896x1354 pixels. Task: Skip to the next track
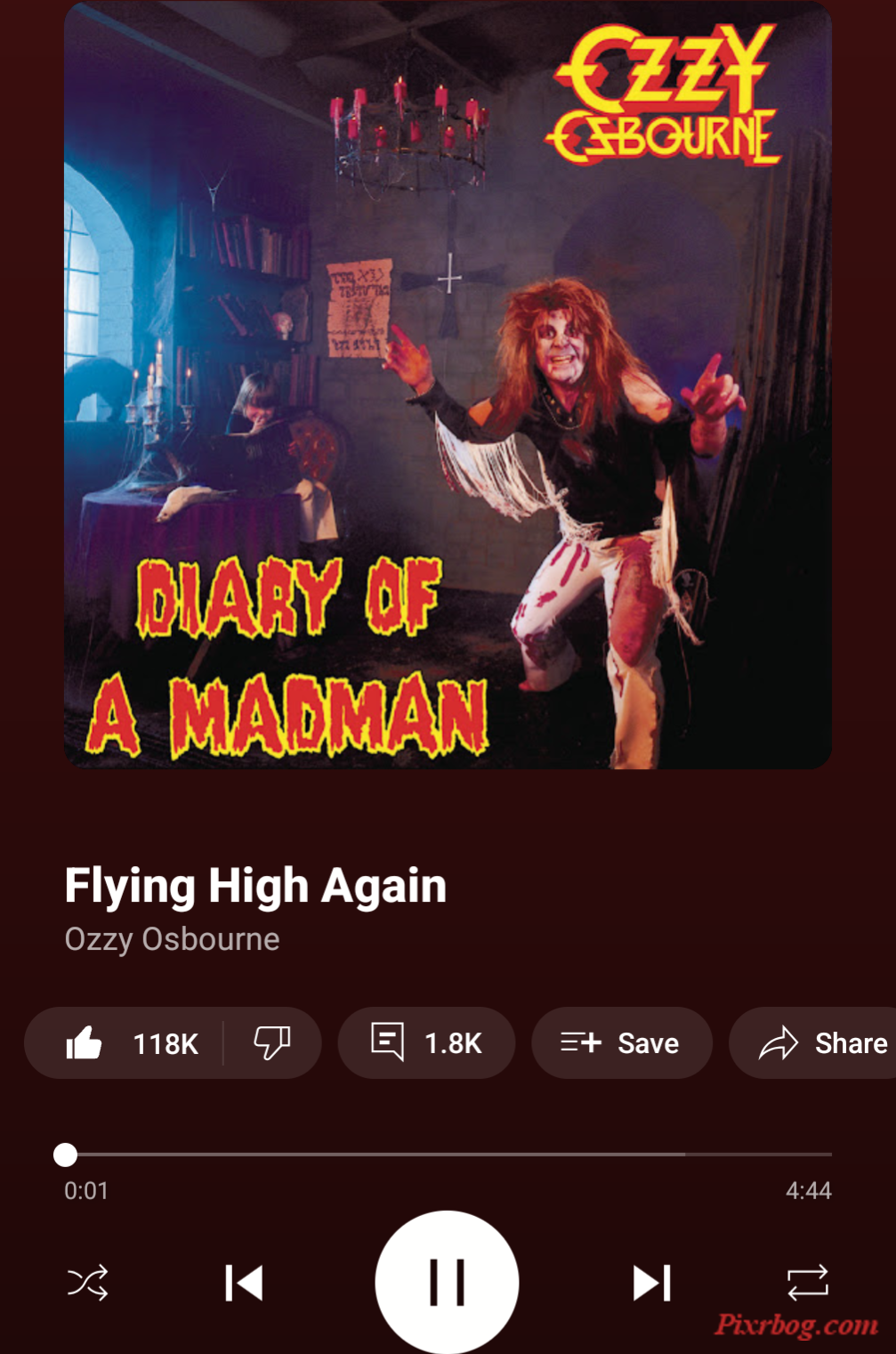tap(652, 1283)
